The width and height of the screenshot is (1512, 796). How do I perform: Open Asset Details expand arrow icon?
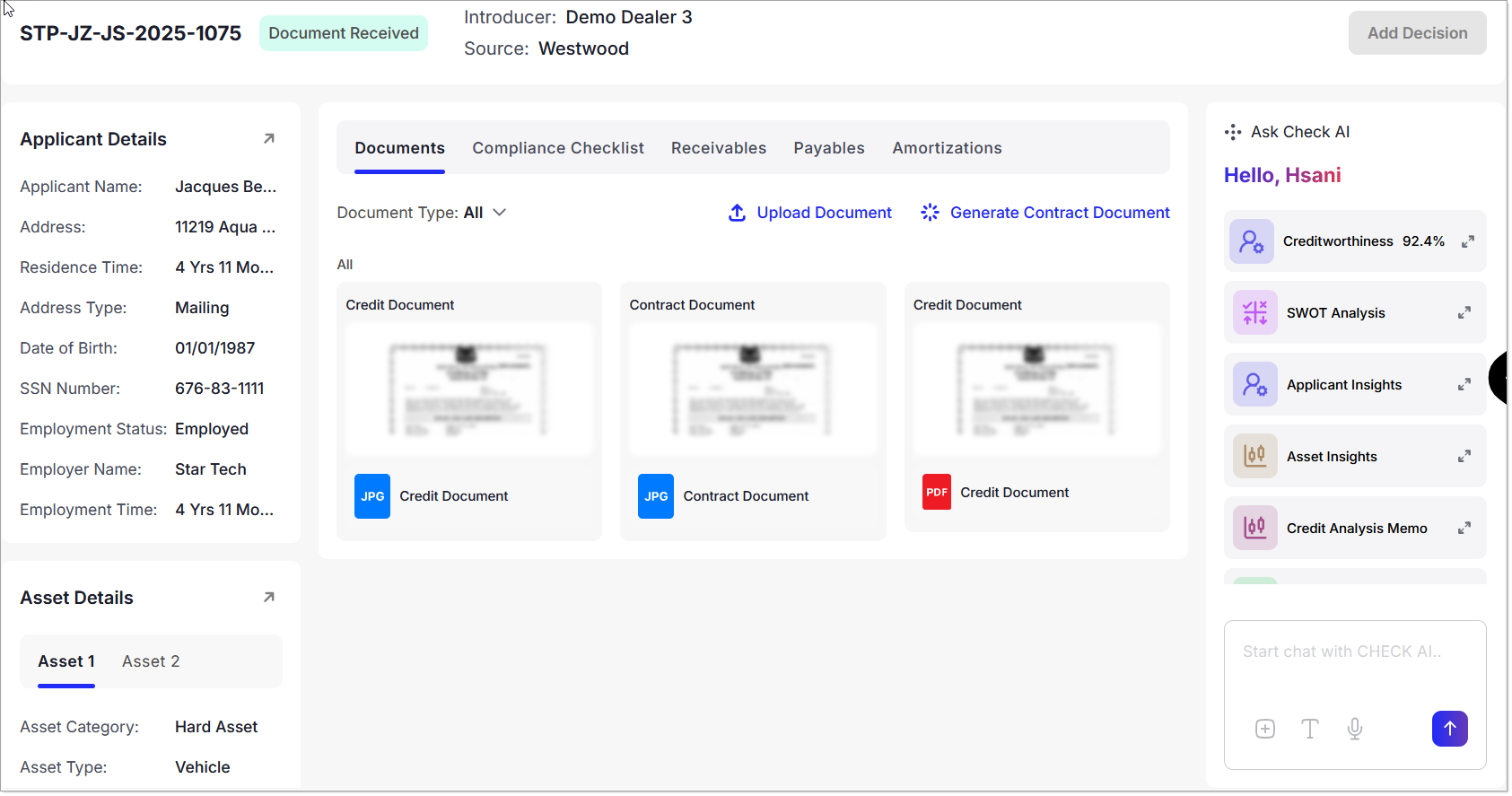(x=268, y=598)
